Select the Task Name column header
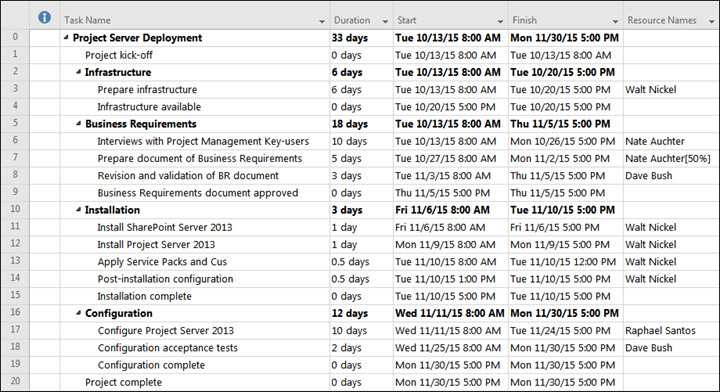 195,20
